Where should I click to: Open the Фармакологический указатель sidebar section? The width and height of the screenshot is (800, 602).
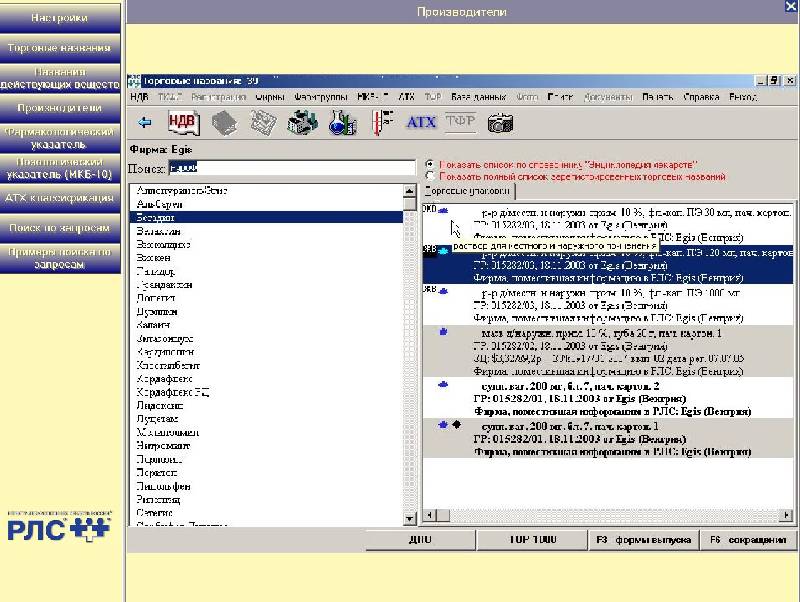[60, 138]
